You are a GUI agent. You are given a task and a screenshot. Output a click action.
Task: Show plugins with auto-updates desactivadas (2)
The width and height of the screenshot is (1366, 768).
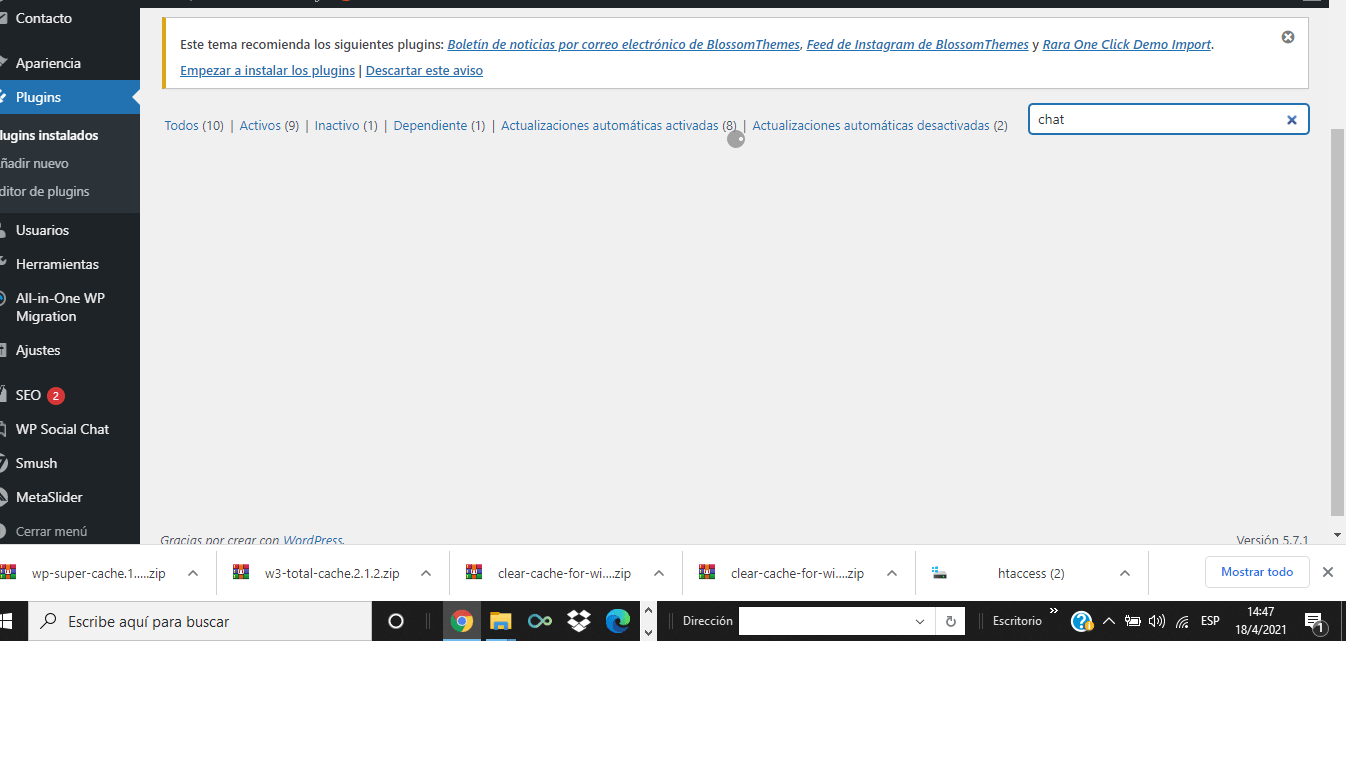(x=880, y=126)
